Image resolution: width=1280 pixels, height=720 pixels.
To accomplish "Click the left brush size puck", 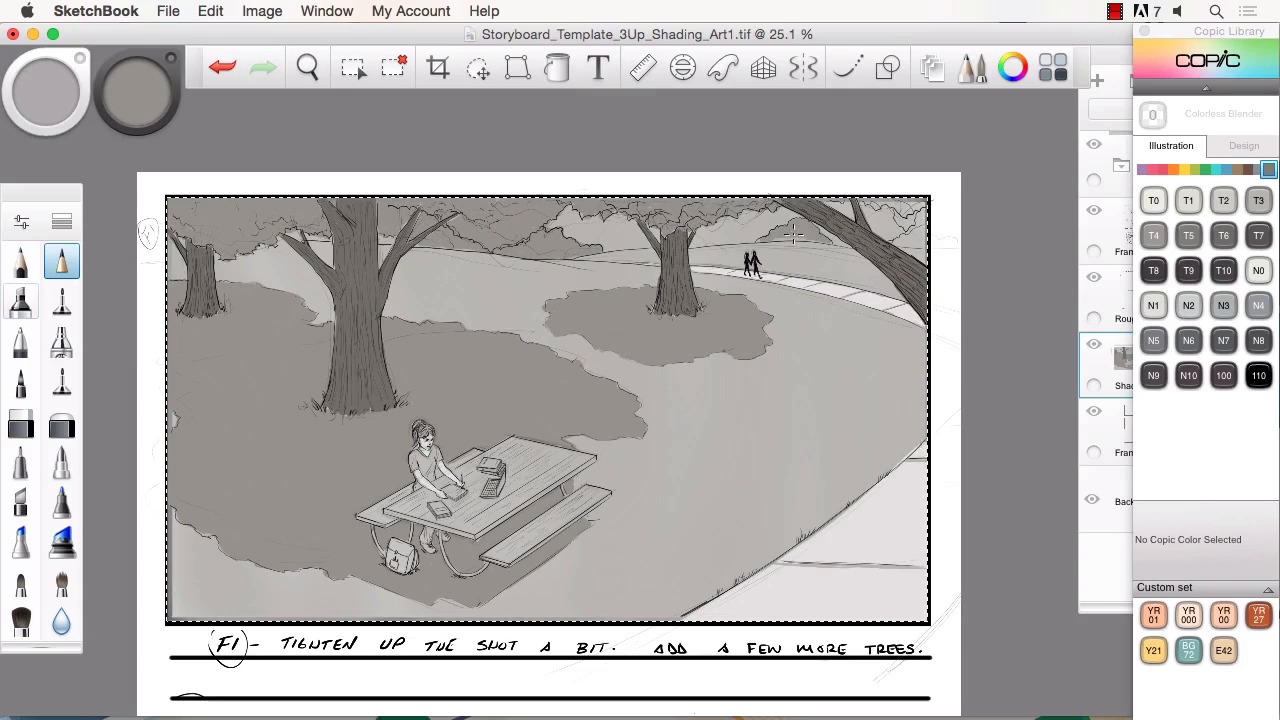I will [x=46, y=93].
